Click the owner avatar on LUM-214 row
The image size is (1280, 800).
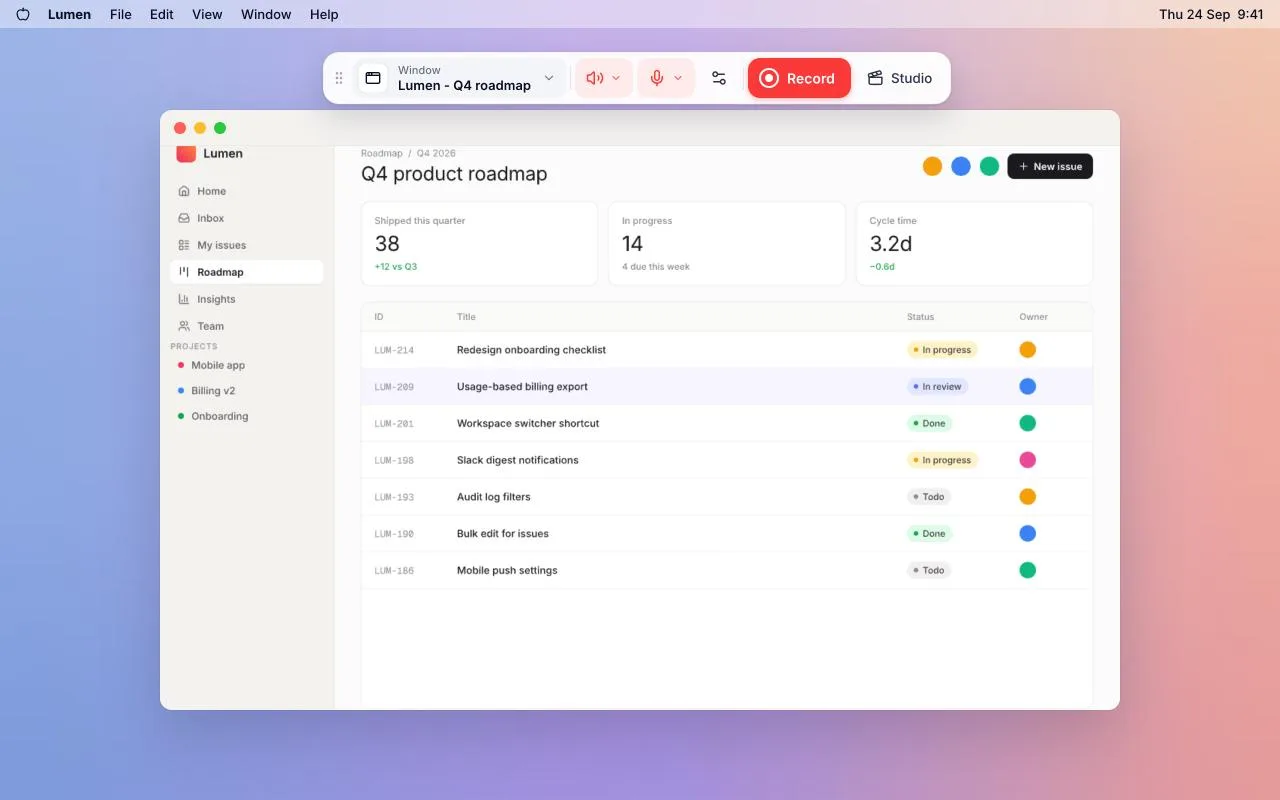pos(1027,350)
